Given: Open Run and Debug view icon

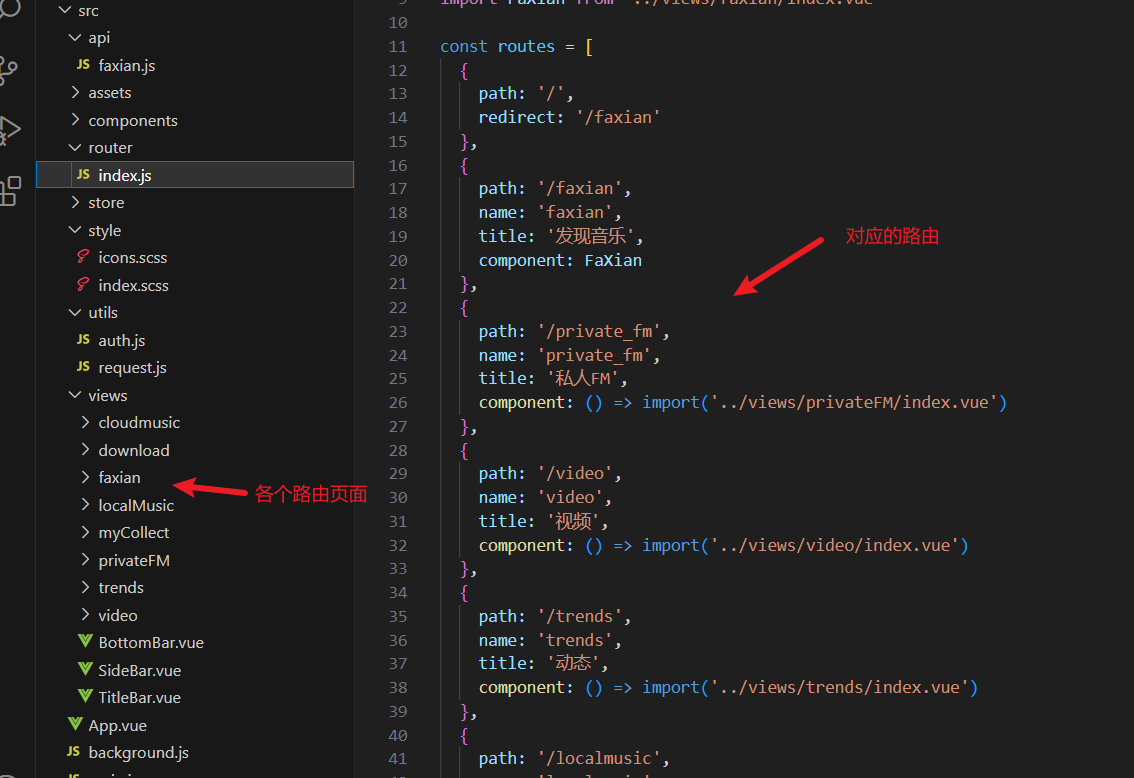Looking at the screenshot, I should (9, 131).
